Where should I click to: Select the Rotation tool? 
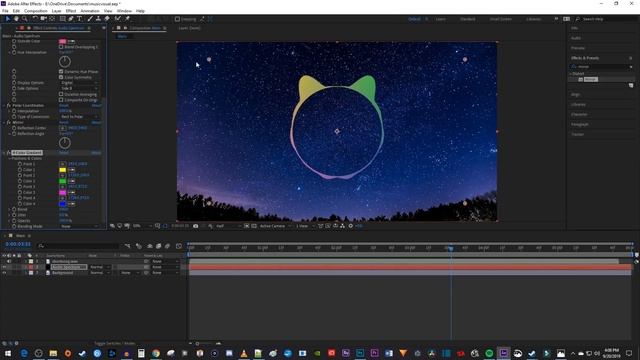click(x=35, y=19)
